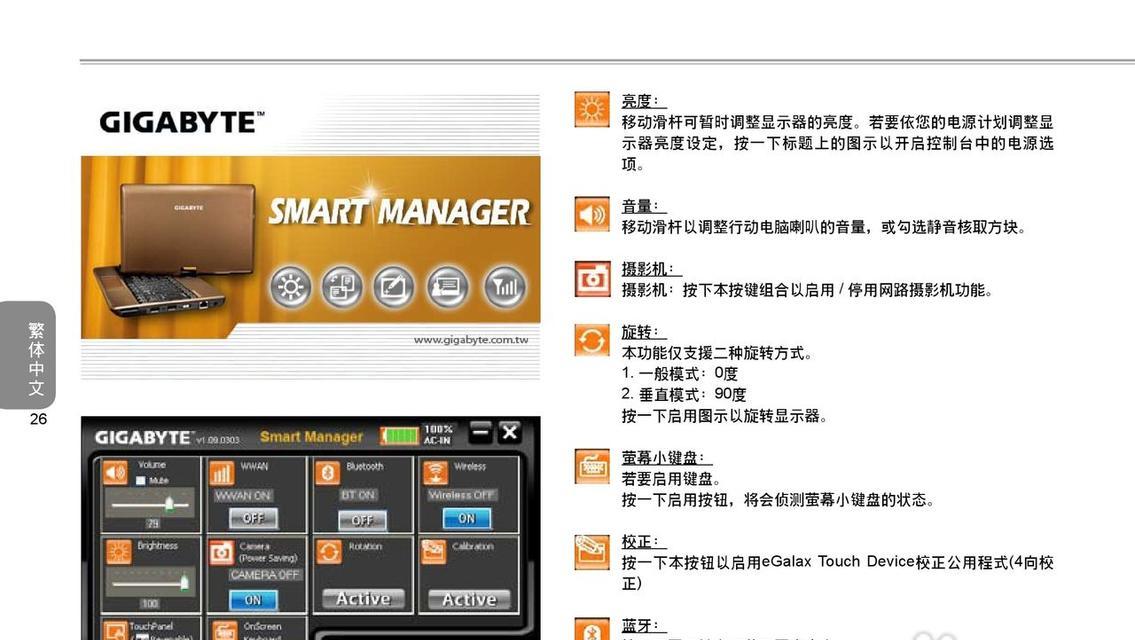Viewport: 1135px width, 640px height.
Task: Minimize the Smart Manager window
Action: pyautogui.click(x=480, y=432)
